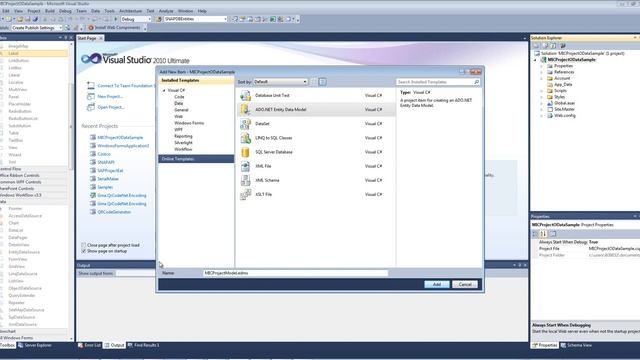Screen dimensions: 640x360
Task: Open the Analyze menu
Action: coord(166,11)
